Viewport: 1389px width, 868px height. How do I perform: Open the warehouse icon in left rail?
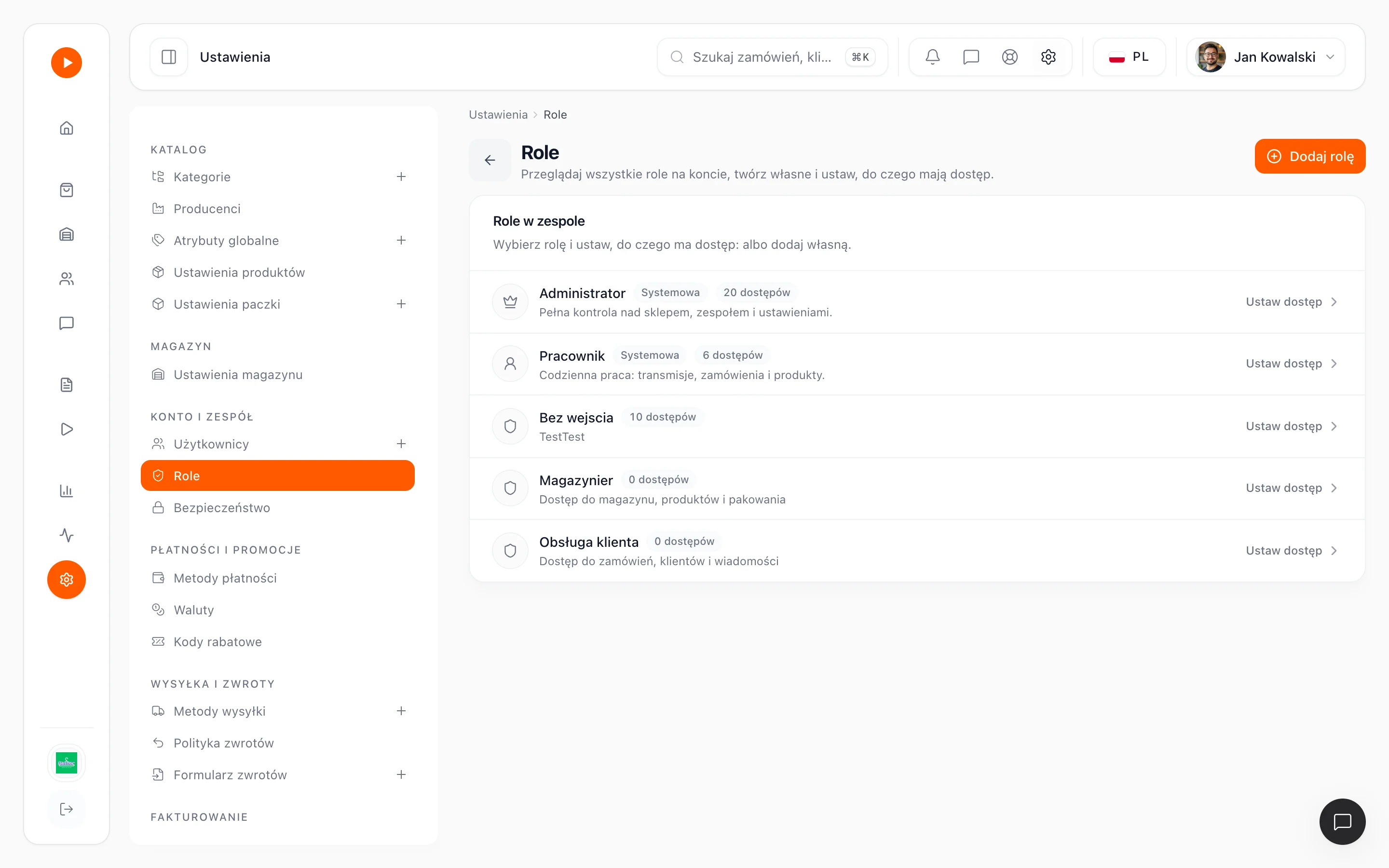pyautogui.click(x=67, y=234)
